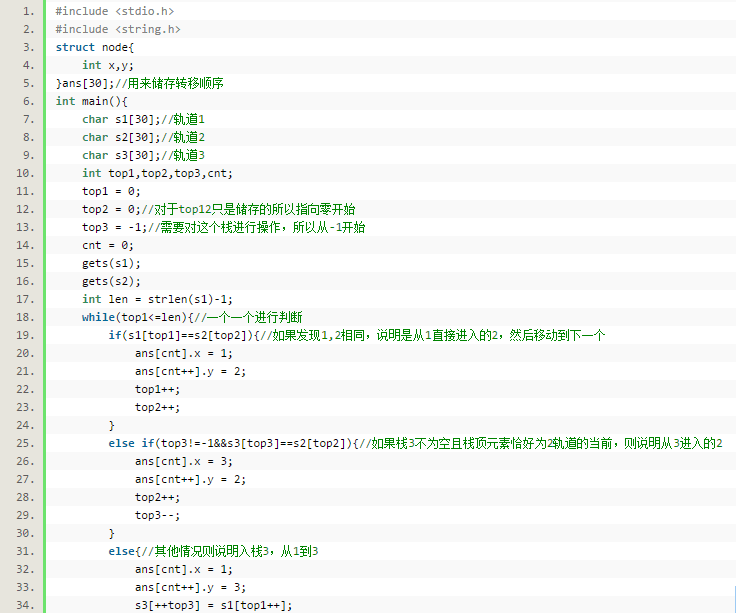Screen dimensions: 736x613
Task: Click comment '//轨道1' on line 7
Action: click(183, 119)
